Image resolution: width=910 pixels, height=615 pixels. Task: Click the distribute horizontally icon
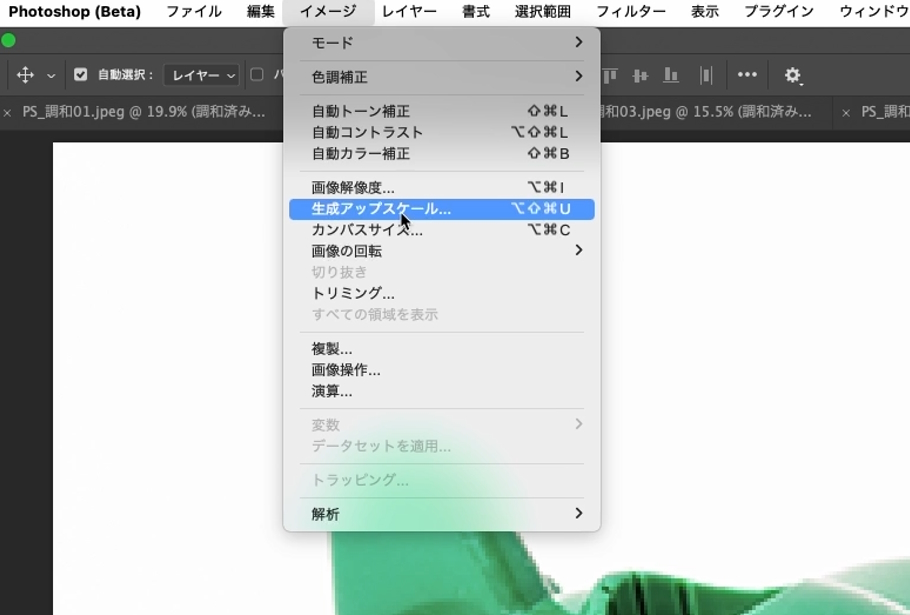pyautogui.click(x=706, y=75)
